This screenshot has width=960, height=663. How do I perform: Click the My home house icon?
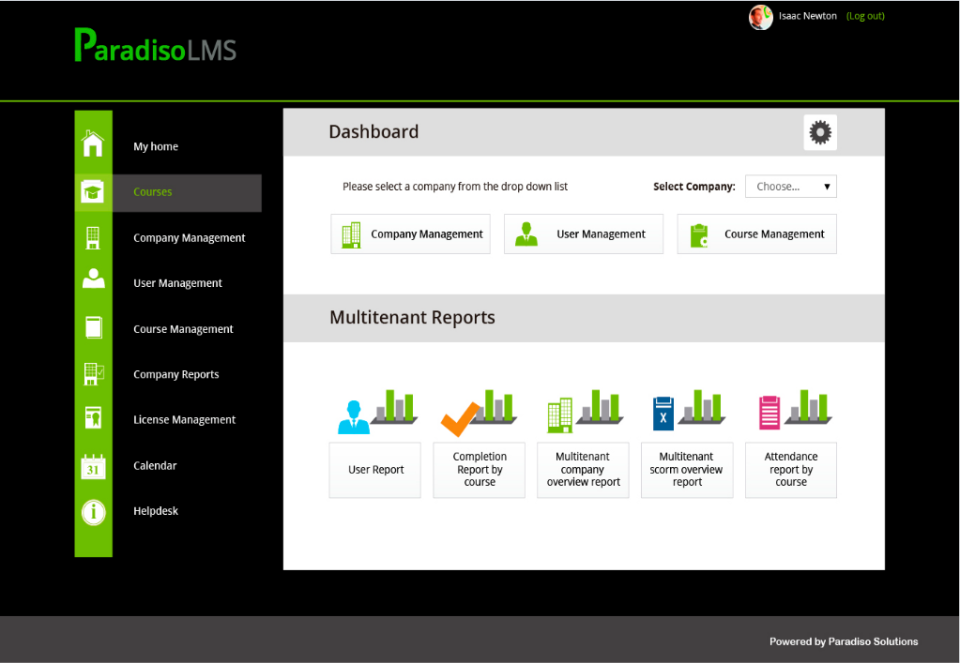[93, 144]
